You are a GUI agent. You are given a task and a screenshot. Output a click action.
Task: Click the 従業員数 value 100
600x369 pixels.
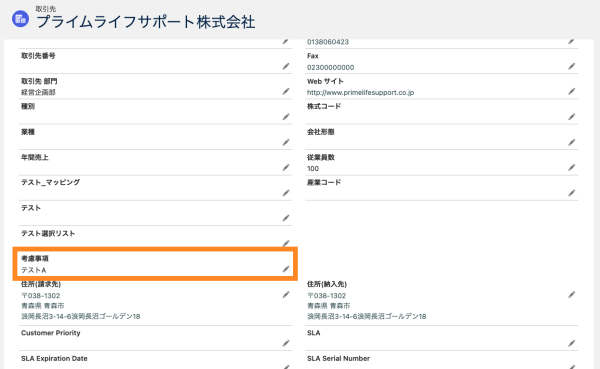point(313,168)
